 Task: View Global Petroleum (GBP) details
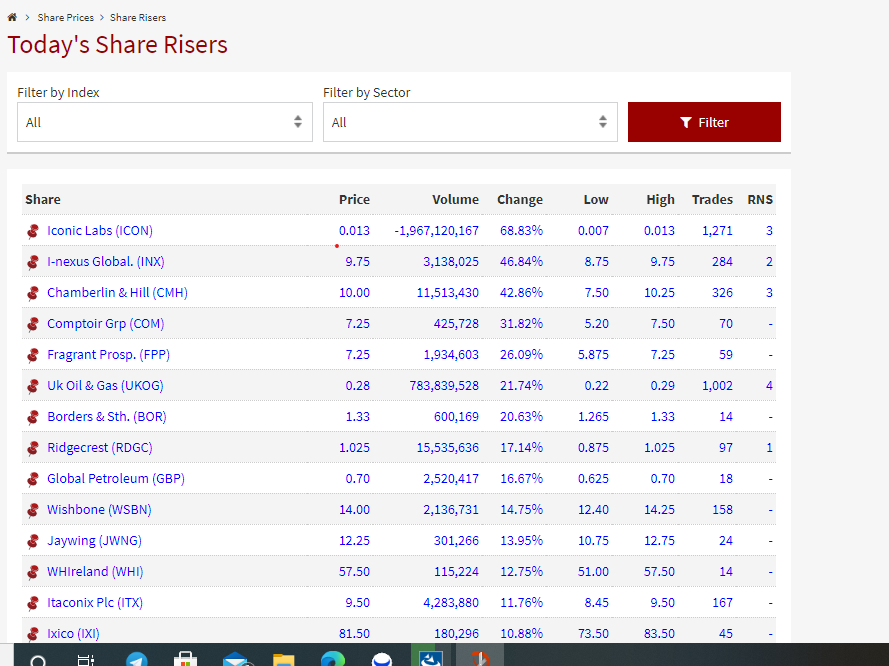tap(115, 479)
